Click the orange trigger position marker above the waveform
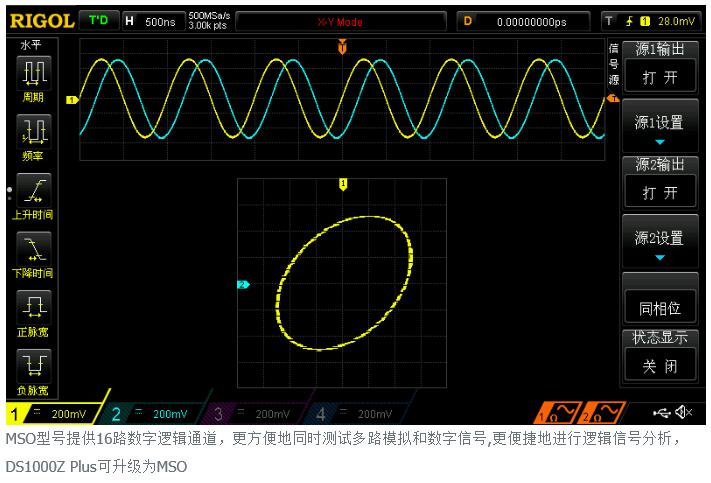Screen dimensions: 711x483 coord(342,47)
